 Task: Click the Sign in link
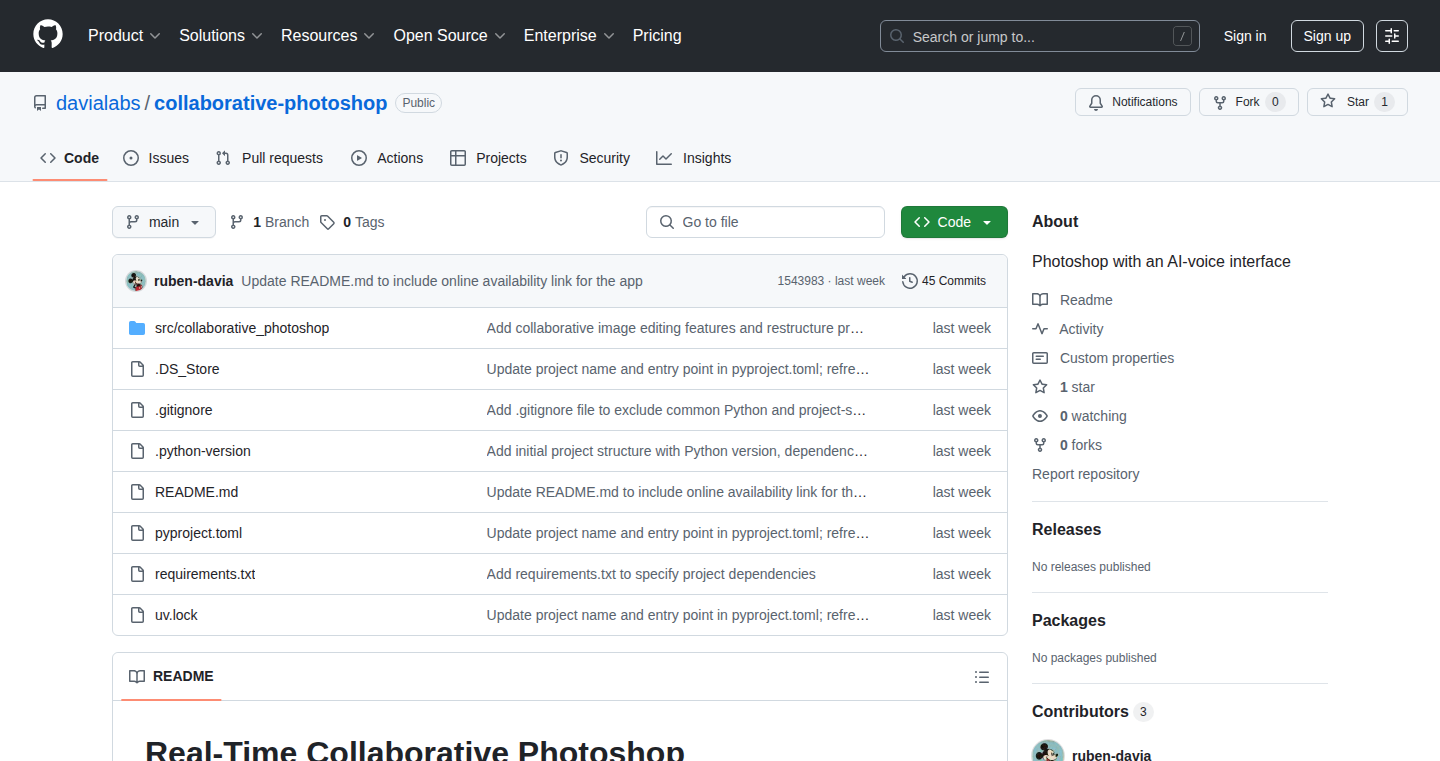coord(1245,36)
